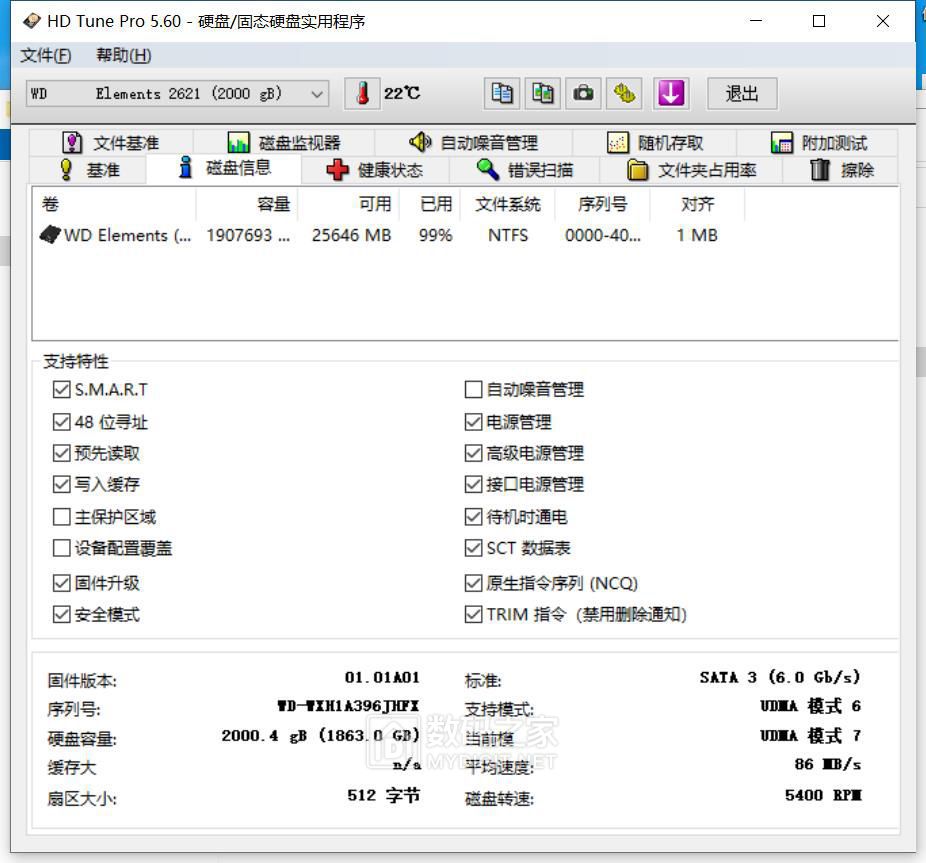Select the 磁盘信息 tab

224,168
